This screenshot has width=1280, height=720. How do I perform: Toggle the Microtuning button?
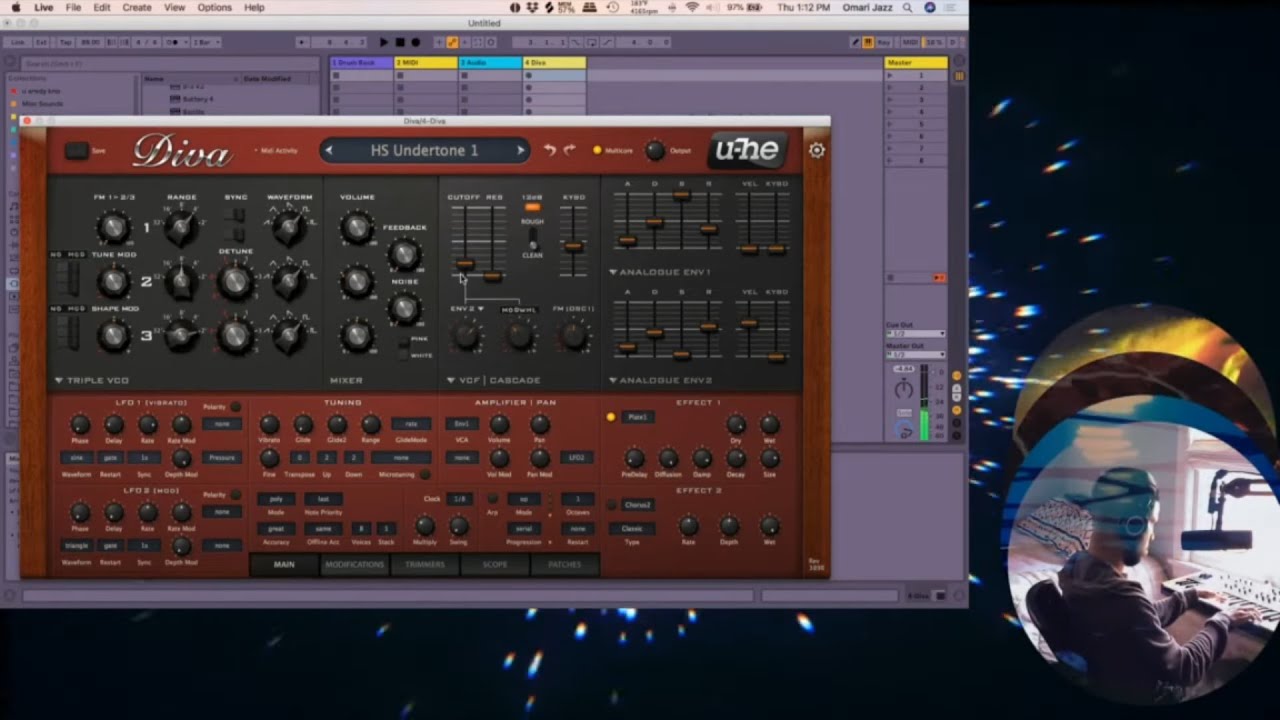(425, 474)
